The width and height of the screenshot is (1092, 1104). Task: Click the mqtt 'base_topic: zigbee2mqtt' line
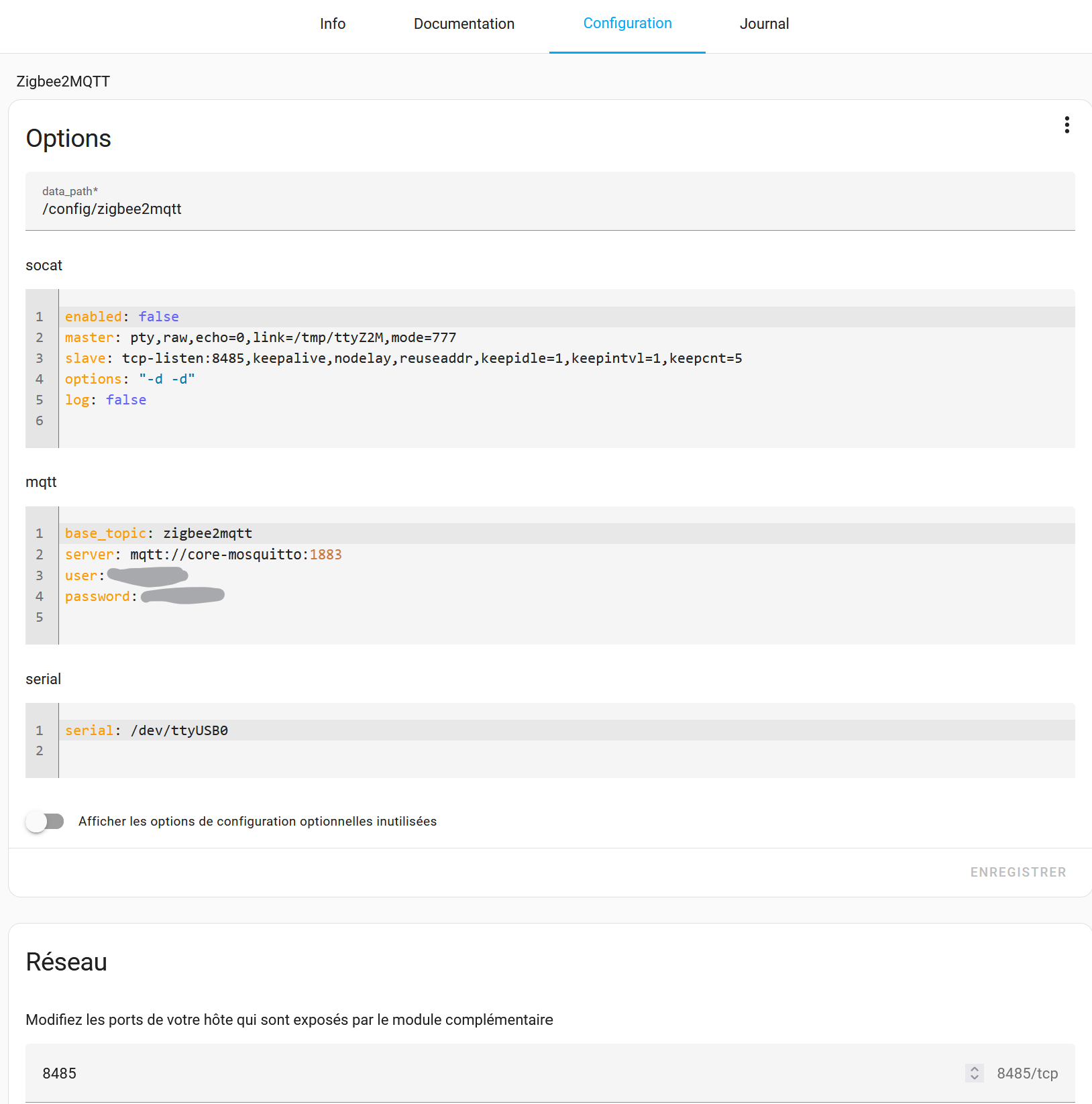pyautogui.click(x=567, y=533)
